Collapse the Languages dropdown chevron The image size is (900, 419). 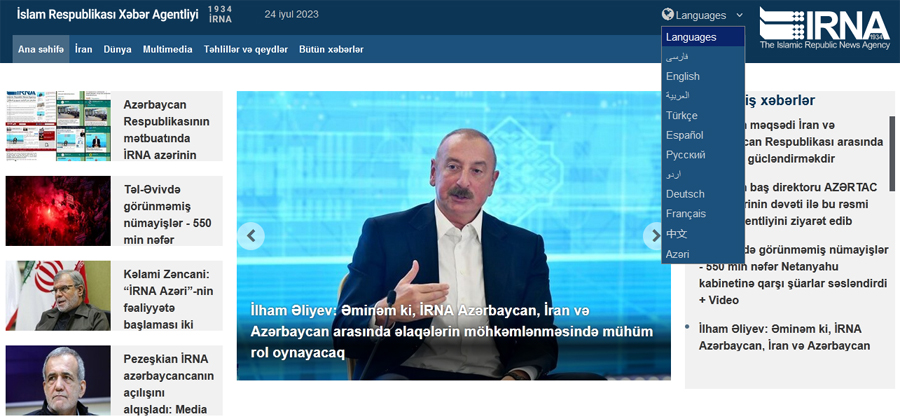point(739,15)
